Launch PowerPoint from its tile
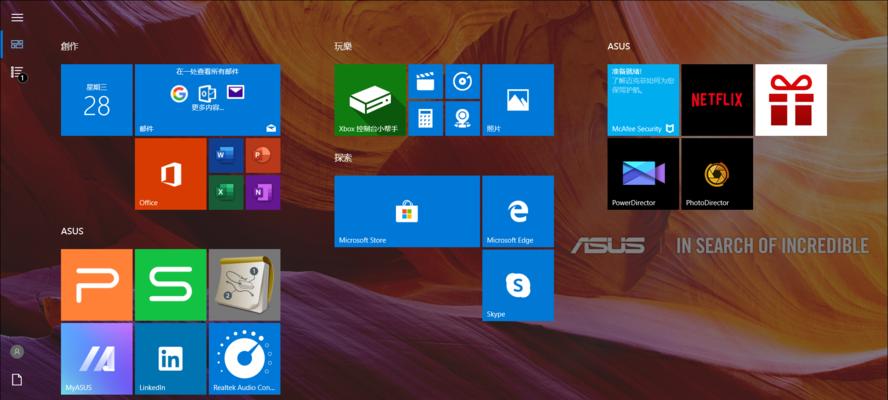 (263, 155)
